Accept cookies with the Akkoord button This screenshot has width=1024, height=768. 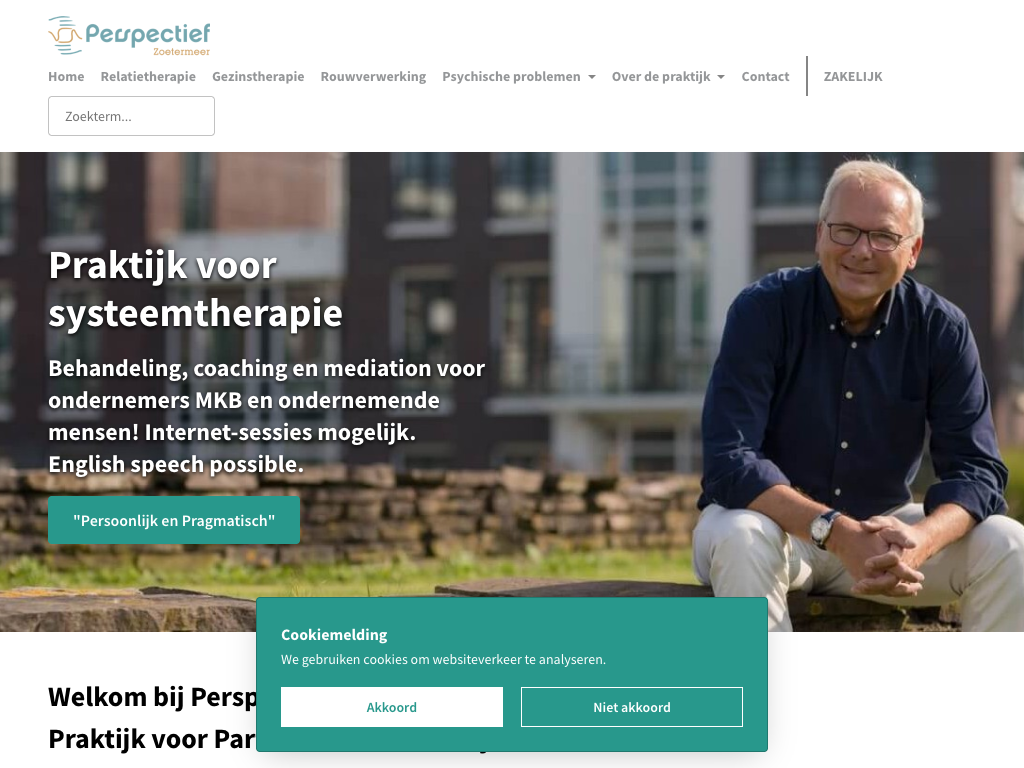tap(392, 707)
